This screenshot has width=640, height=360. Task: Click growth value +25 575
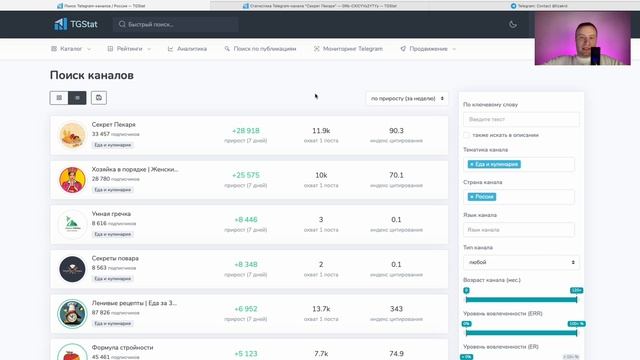[x=246, y=175]
